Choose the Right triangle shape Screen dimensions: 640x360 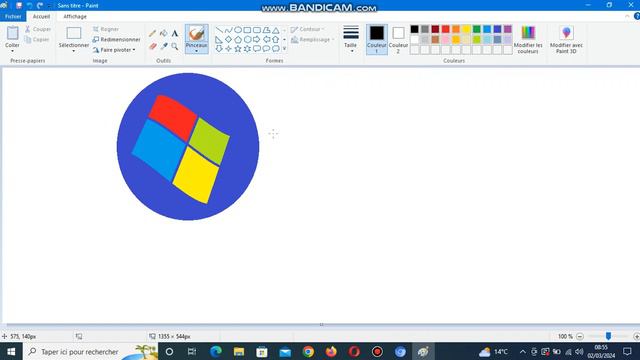pos(219,40)
